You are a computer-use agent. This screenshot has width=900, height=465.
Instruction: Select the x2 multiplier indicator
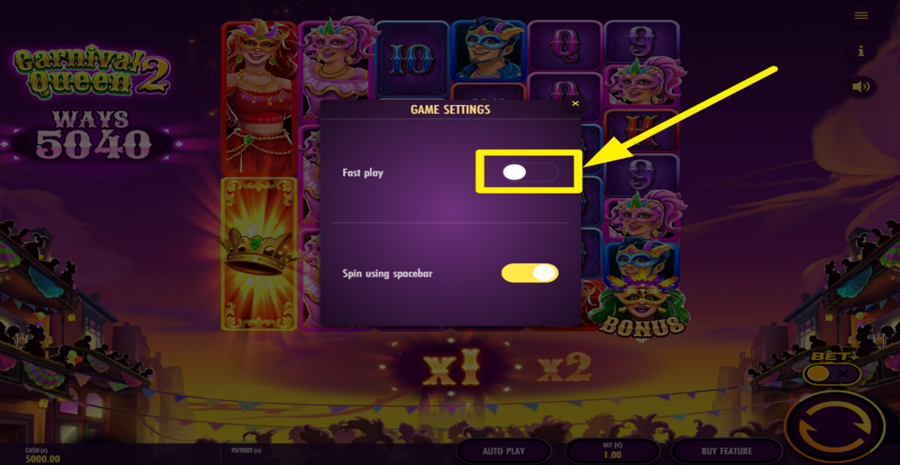pyautogui.click(x=565, y=366)
